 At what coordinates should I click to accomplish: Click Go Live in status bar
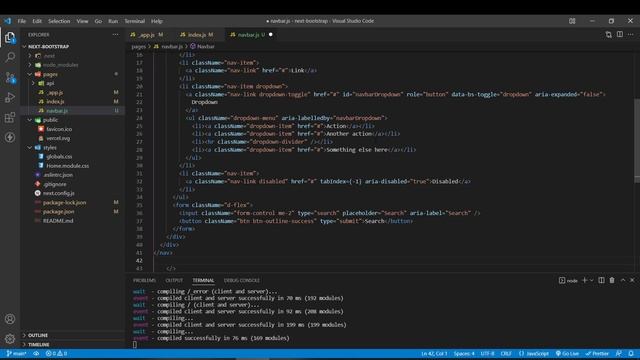coord(567,353)
